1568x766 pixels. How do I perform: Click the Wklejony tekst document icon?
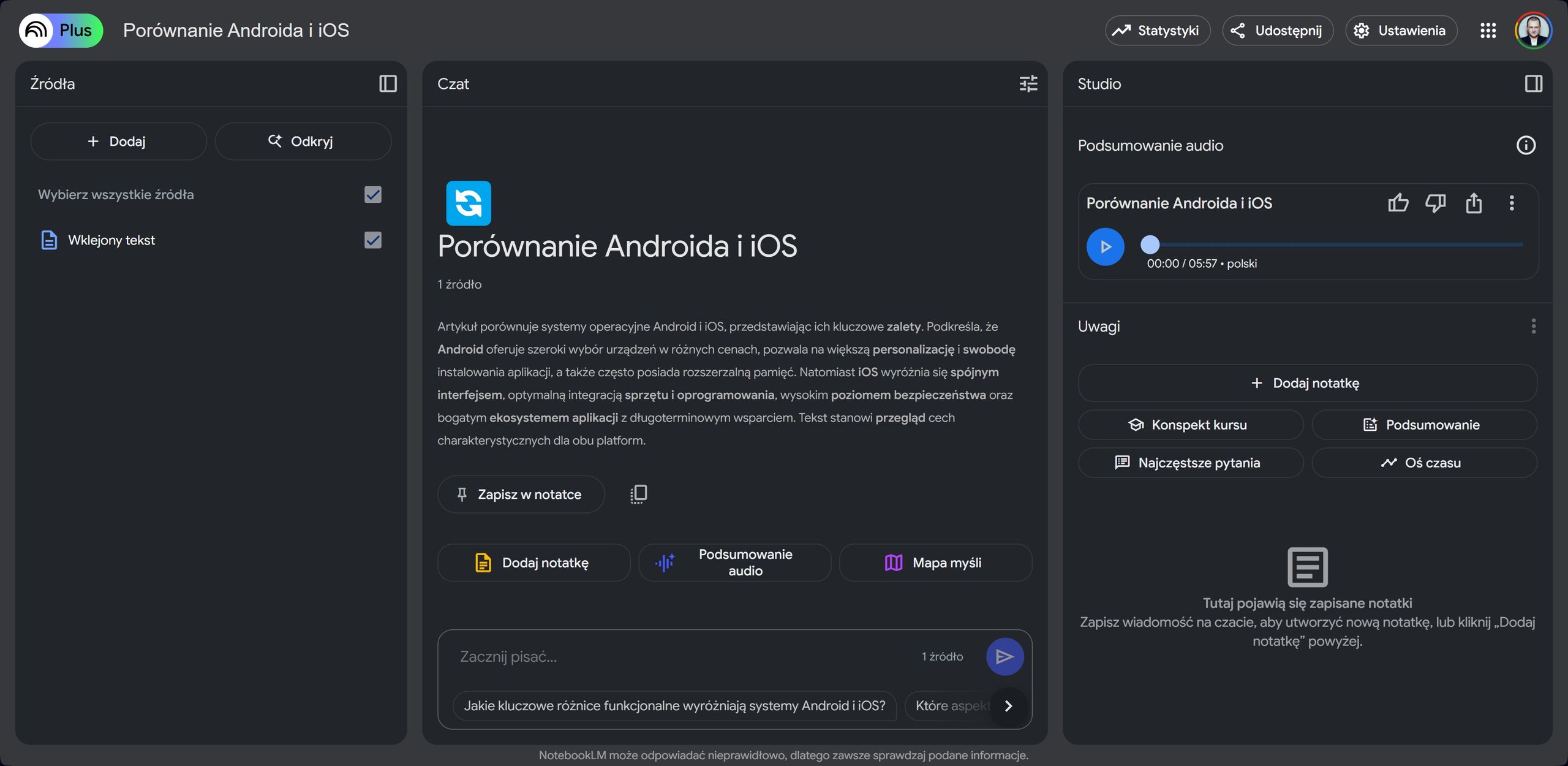[49, 240]
